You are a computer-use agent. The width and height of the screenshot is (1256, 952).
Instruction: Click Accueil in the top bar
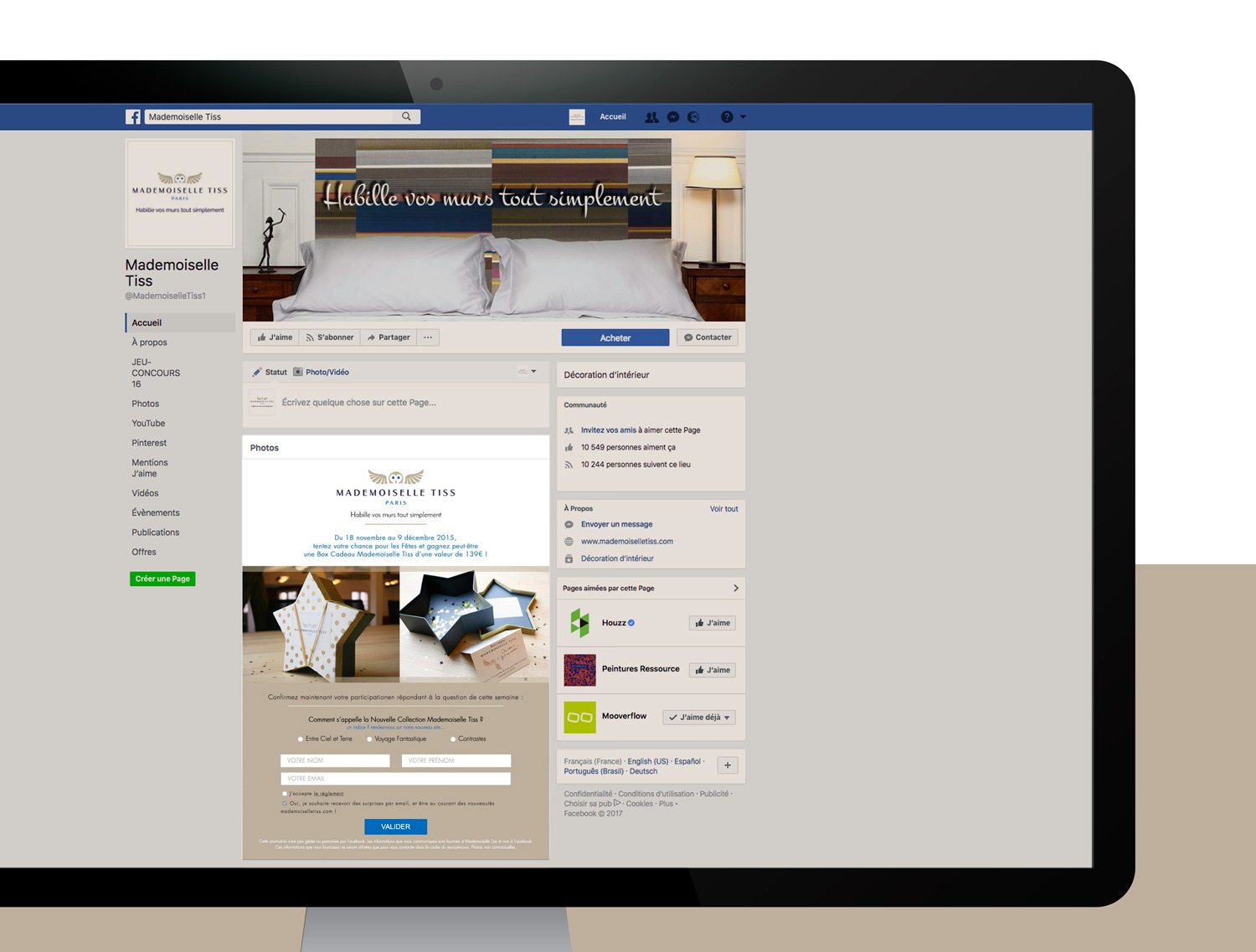[613, 116]
